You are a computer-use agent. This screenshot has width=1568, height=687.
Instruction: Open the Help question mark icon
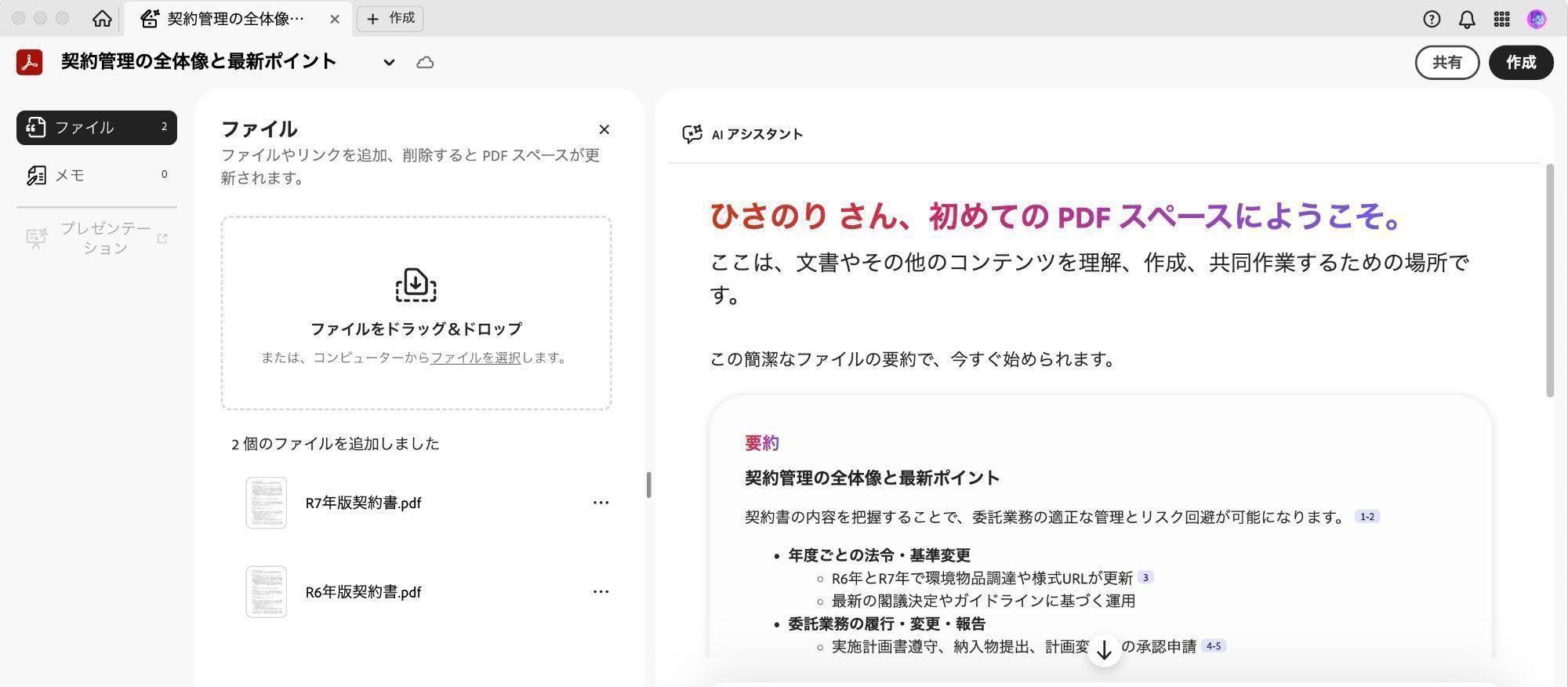click(x=1432, y=19)
